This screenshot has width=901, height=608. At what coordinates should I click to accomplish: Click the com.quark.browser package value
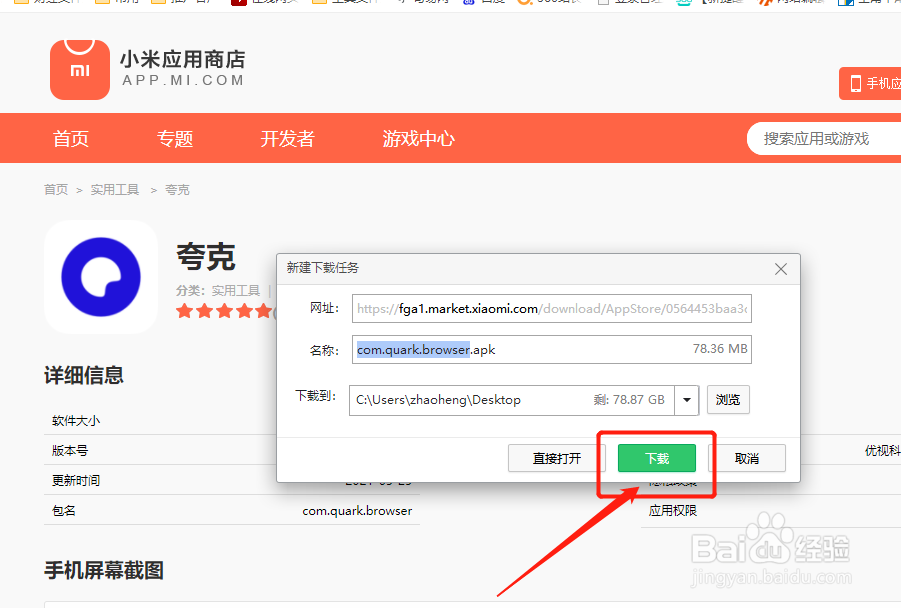357,510
